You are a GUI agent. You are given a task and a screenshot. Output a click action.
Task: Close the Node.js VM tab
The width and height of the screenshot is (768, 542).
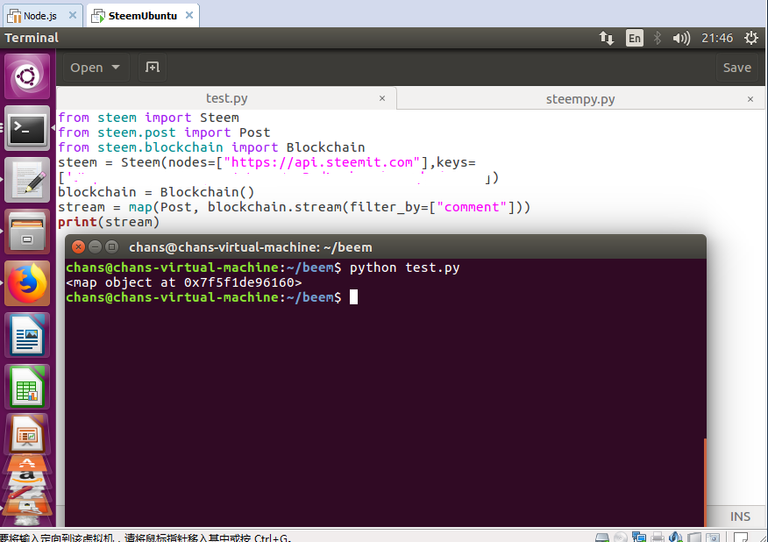(x=72, y=15)
